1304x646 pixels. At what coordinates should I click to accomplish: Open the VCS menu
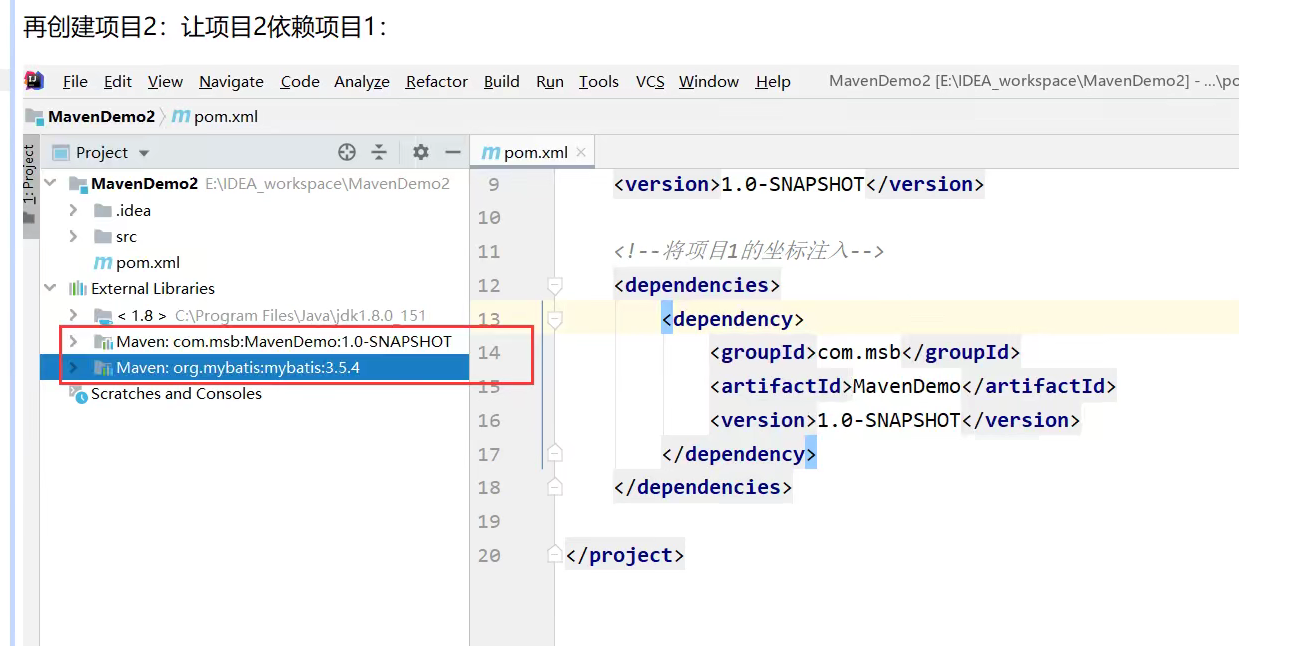click(650, 82)
